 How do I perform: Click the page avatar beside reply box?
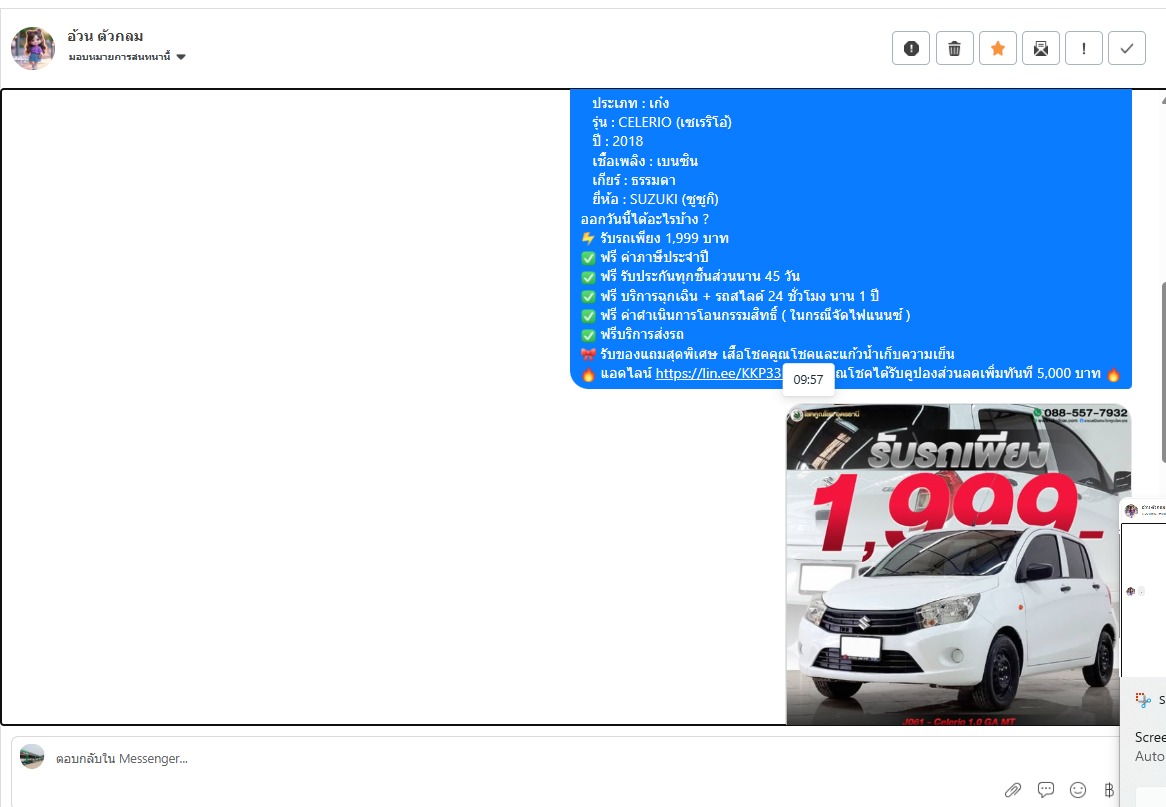click(32, 756)
